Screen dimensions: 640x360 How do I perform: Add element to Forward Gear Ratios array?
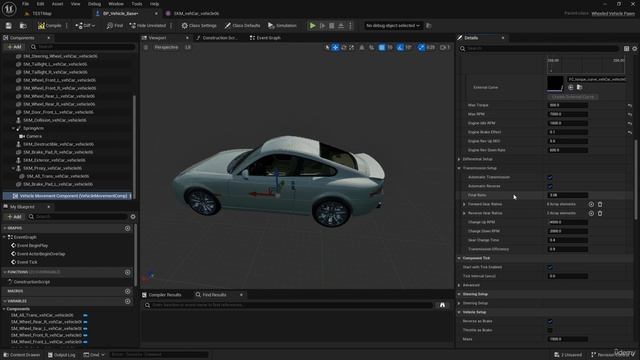(x=591, y=204)
